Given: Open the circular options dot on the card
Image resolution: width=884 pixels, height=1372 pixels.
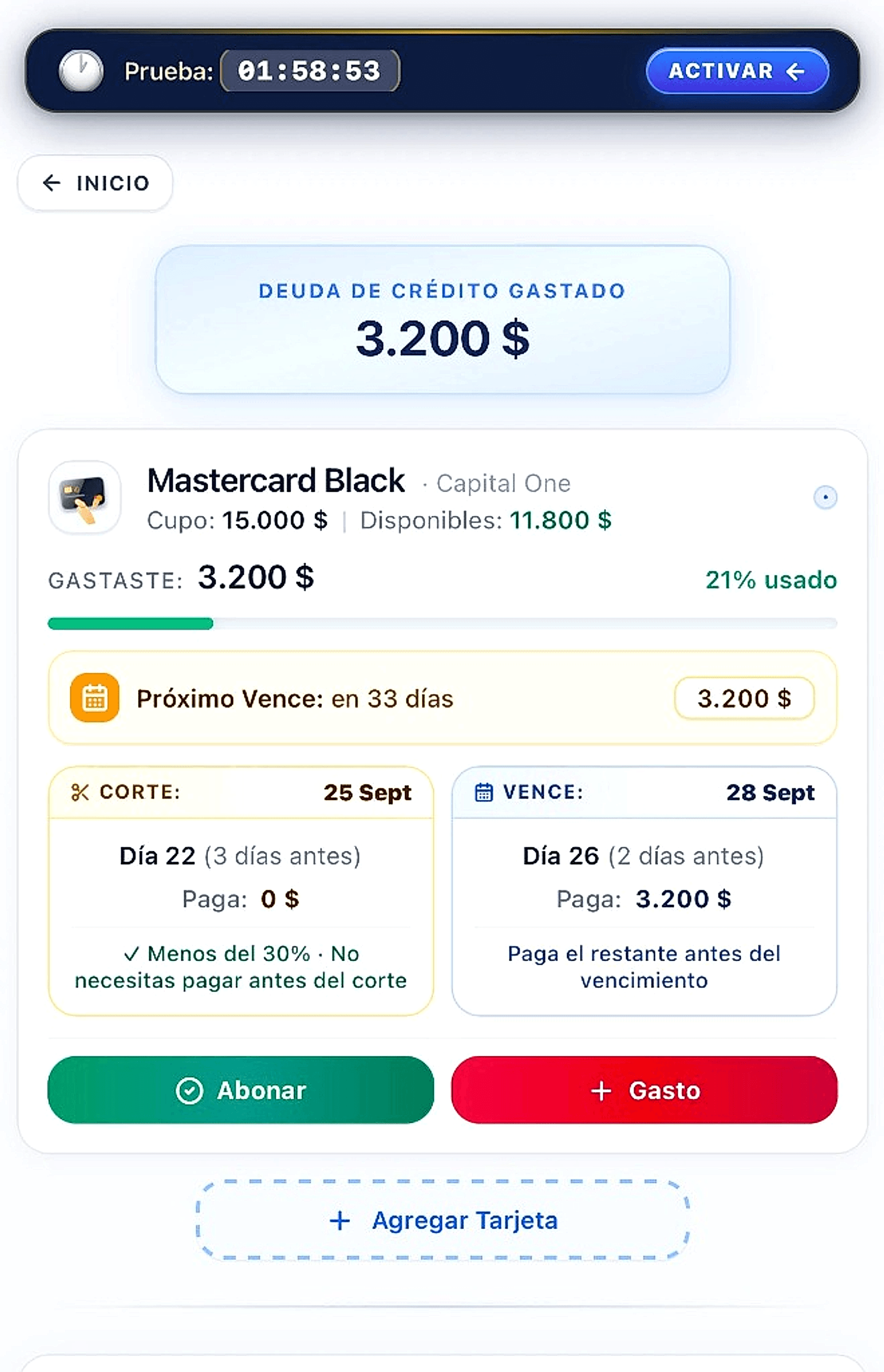Looking at the screenshot, I should point(826,497).
